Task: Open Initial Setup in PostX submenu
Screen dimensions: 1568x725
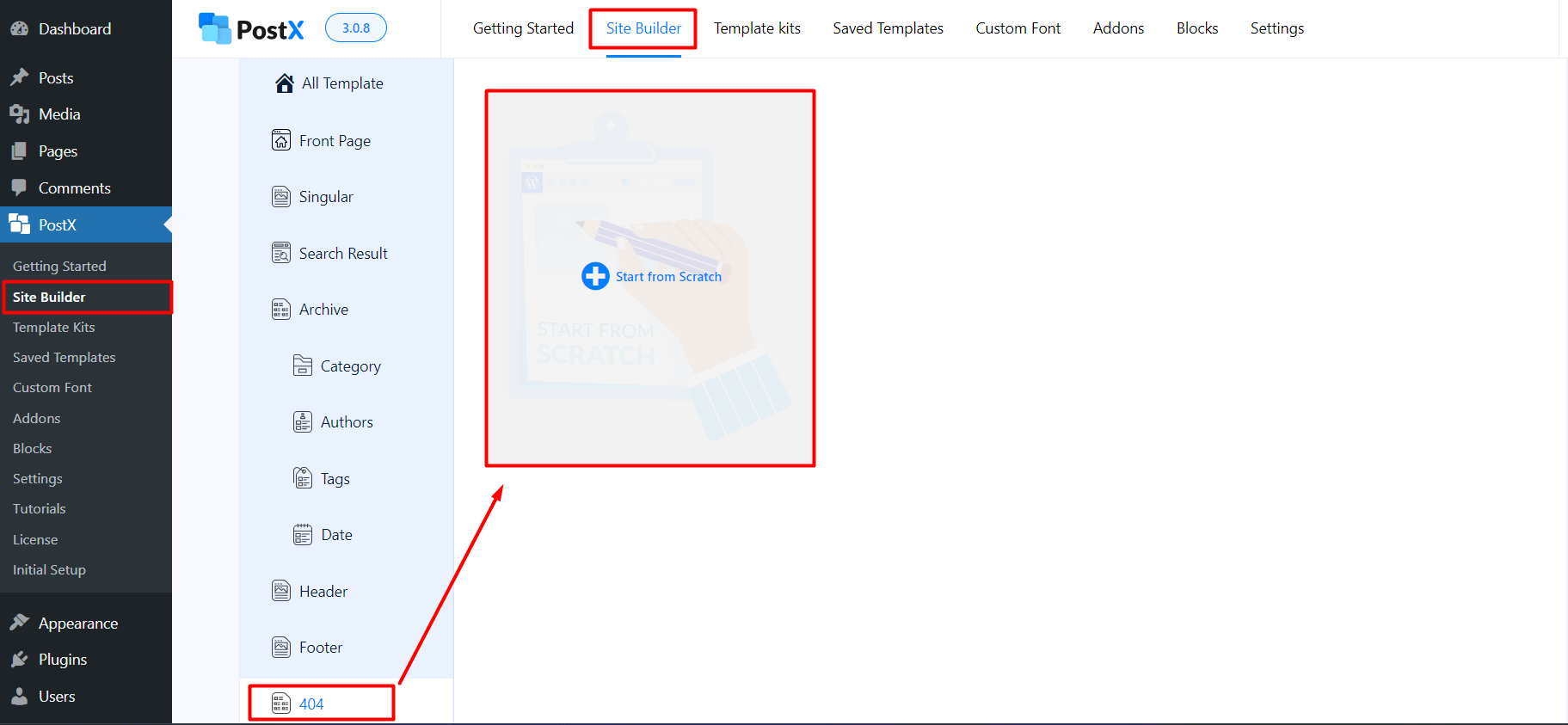Action: click(49, 570)
